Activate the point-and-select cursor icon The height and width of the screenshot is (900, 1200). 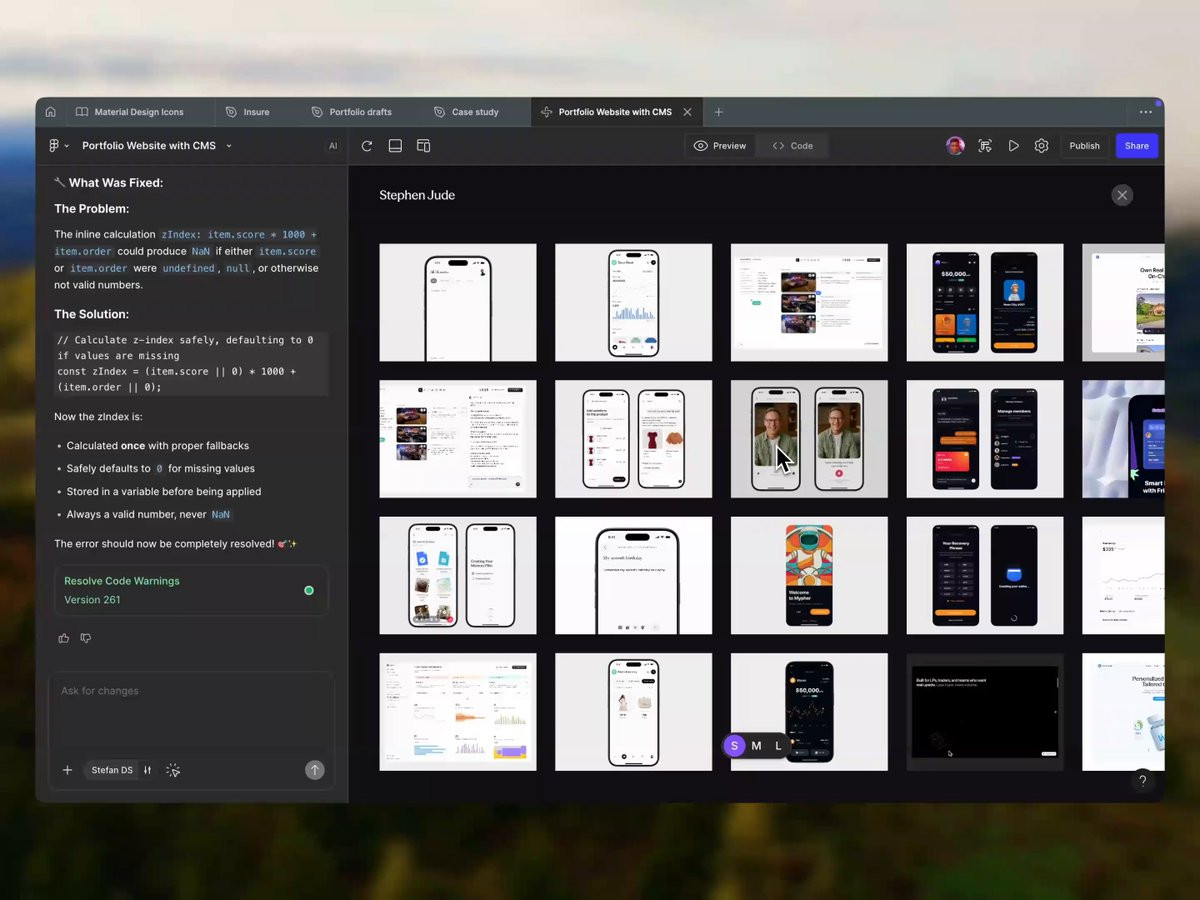pyautogui.click(x=173, y=770)
